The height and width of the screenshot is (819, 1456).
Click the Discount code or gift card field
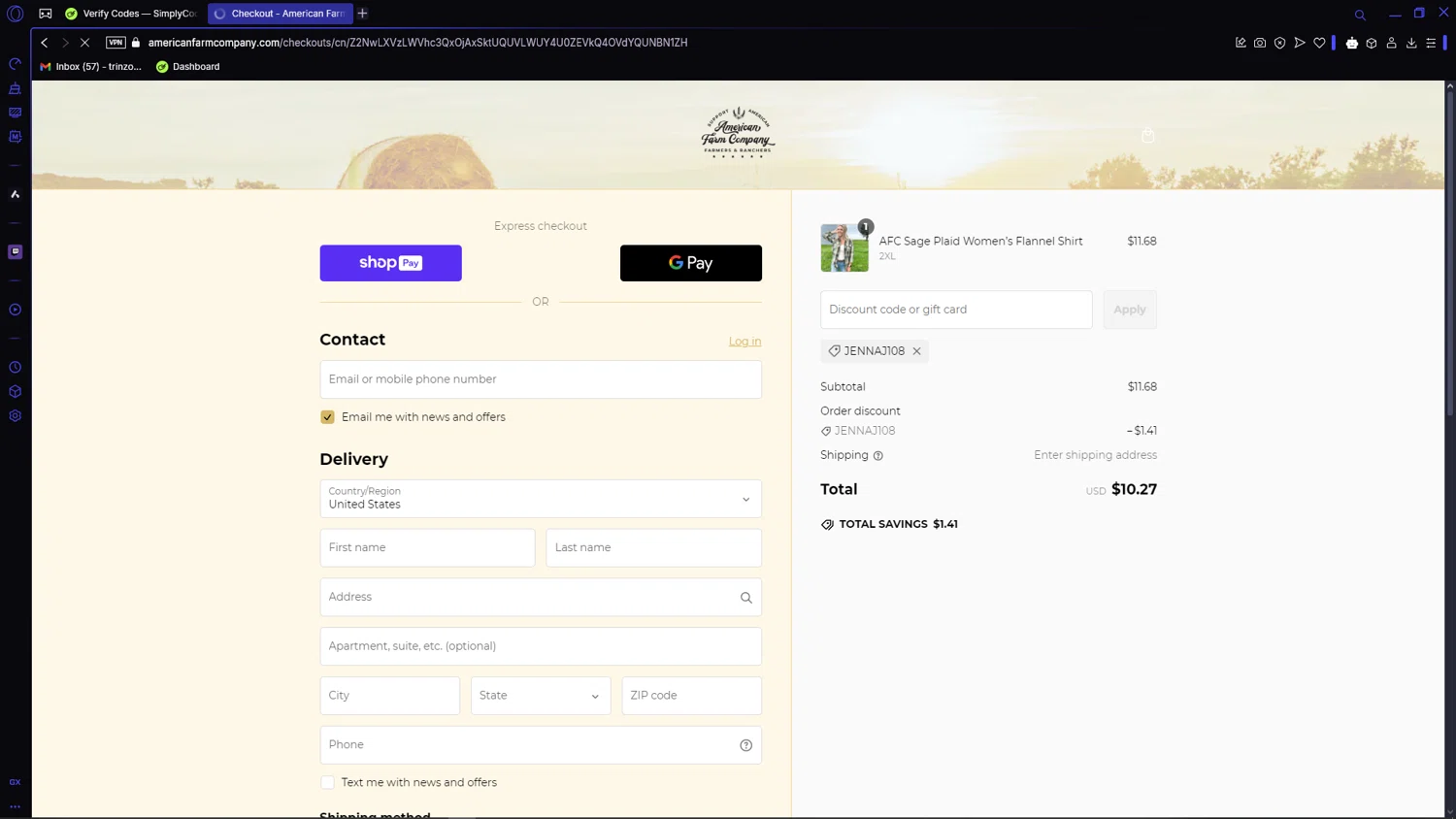click(x=956, y=310)
